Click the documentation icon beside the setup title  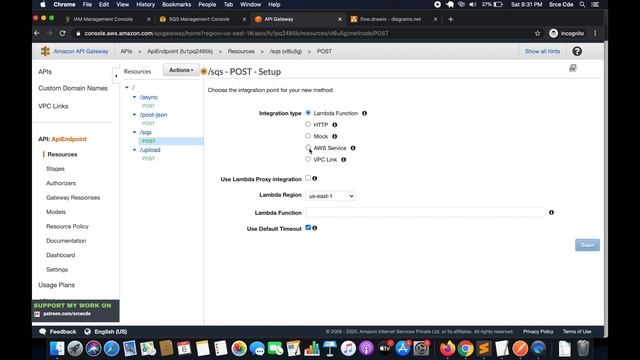pyautogui.click(x=573, y=68)
